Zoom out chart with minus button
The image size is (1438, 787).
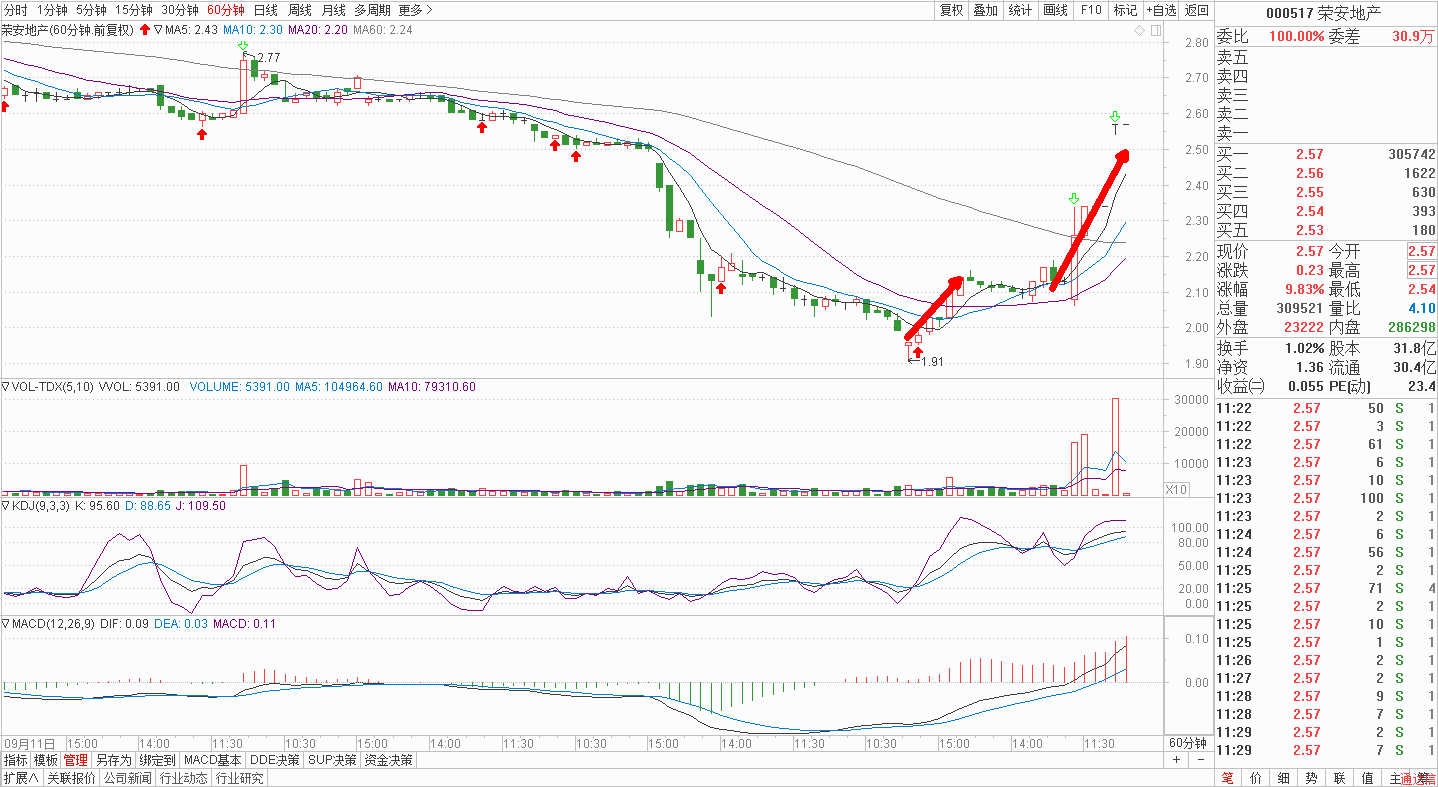pyautogui.click(x=1201, y=760)
